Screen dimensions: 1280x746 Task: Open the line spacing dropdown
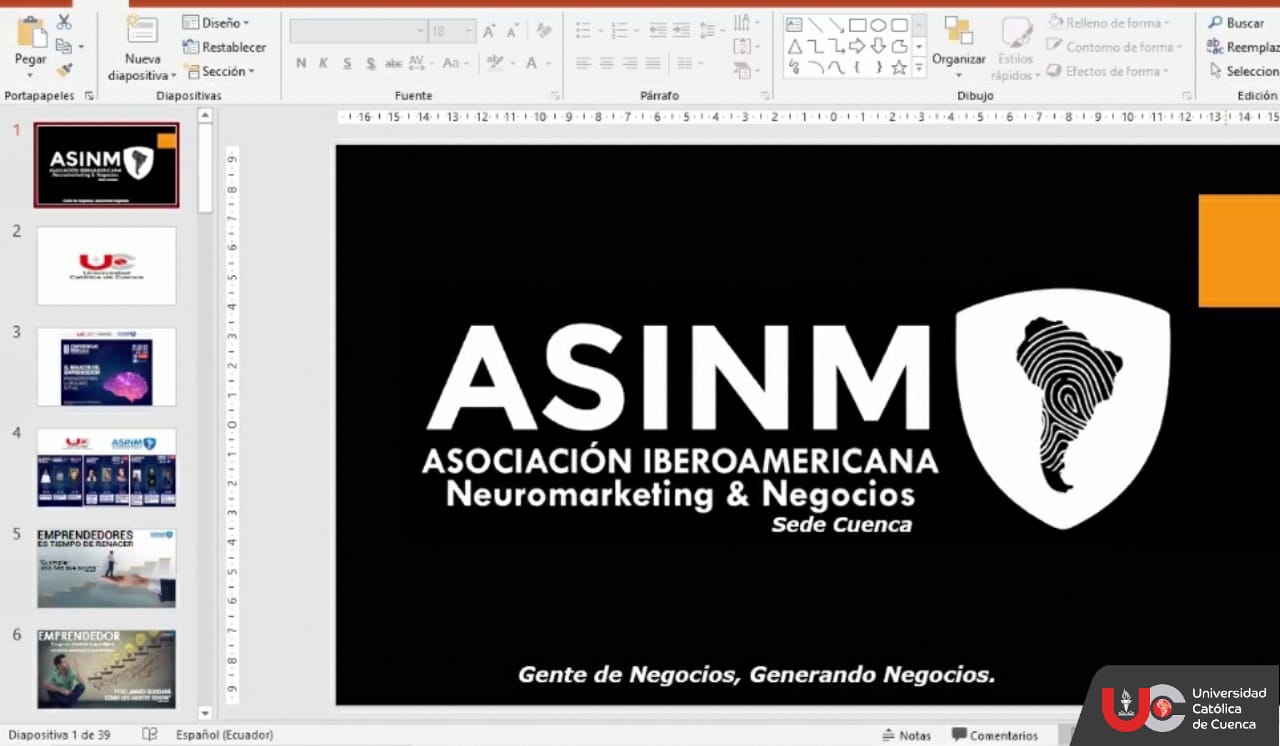tap(711, 31)
